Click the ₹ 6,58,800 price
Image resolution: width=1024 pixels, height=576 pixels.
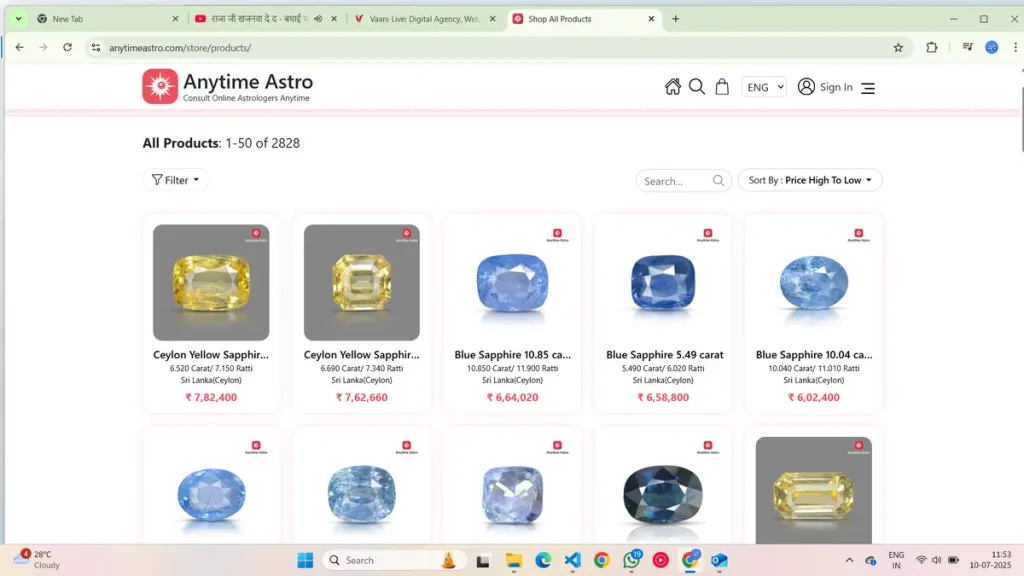click(x=663, y=397)
